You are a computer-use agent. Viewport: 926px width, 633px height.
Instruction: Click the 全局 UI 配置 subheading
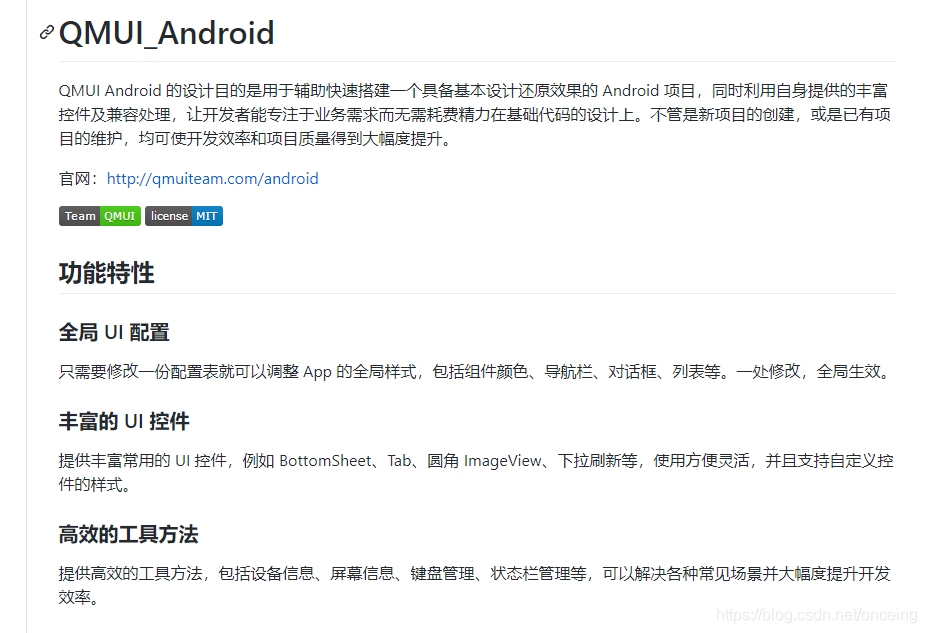tap(114, 332)
